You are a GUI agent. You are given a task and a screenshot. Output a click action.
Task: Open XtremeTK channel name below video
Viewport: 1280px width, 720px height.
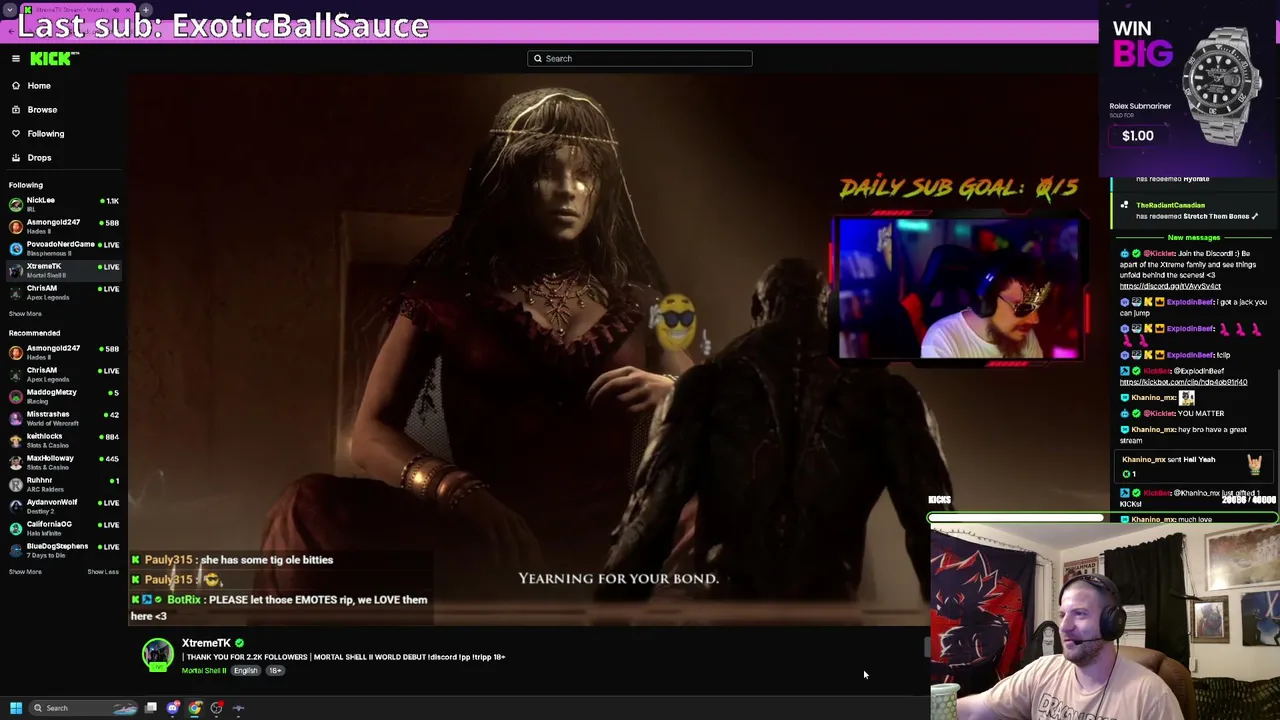(x=206, y=643)
